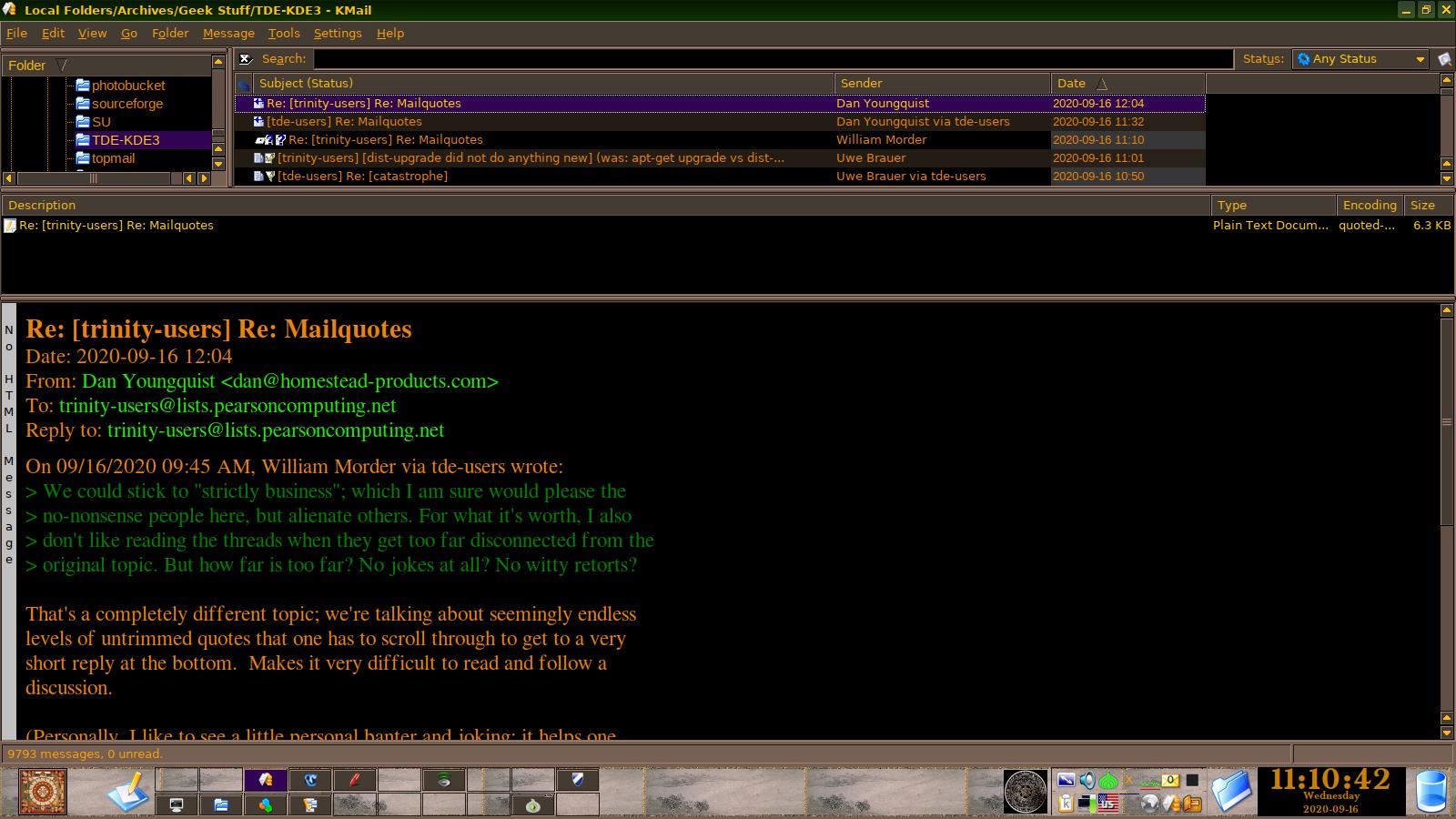
Task: Click the red pen taskbar entry
Action: tap(355, 780)
